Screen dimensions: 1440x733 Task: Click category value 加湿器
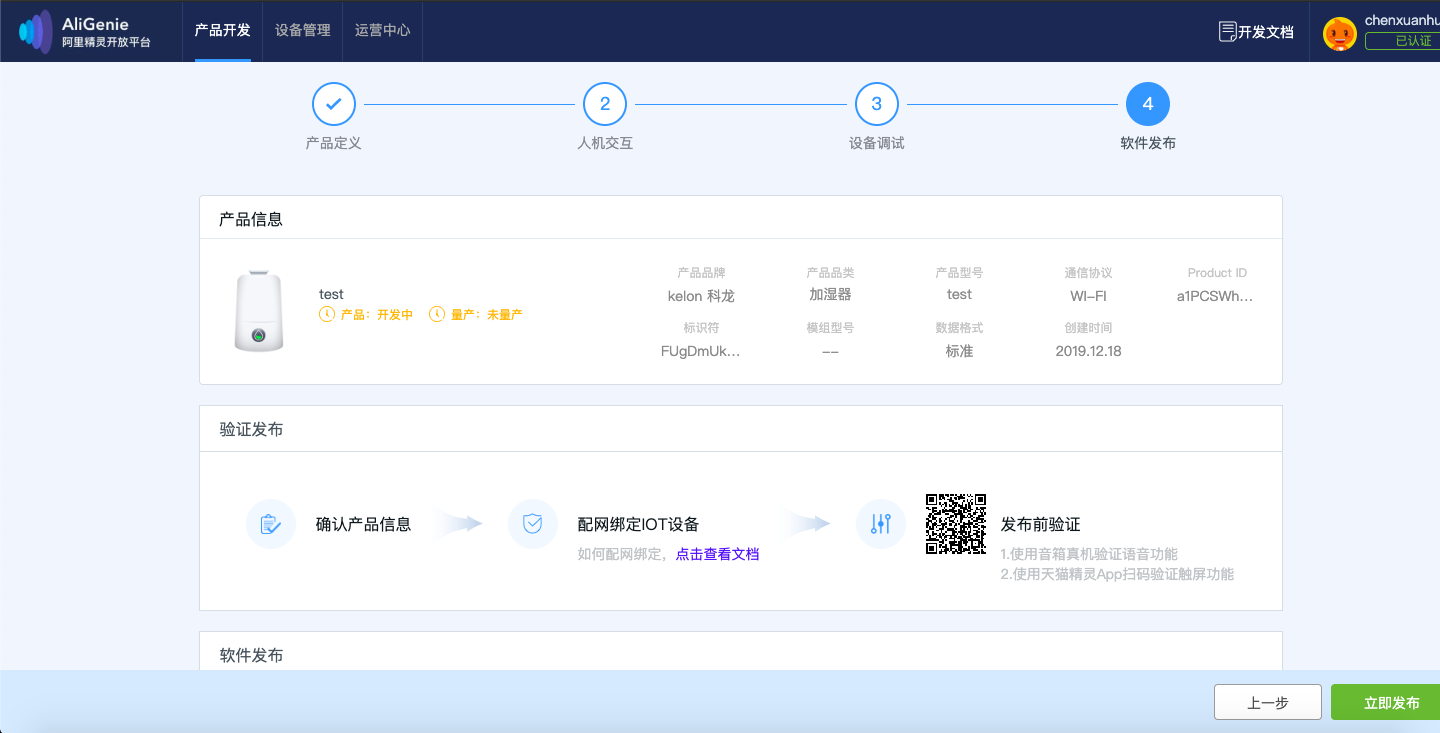click(x=830, y=295)
